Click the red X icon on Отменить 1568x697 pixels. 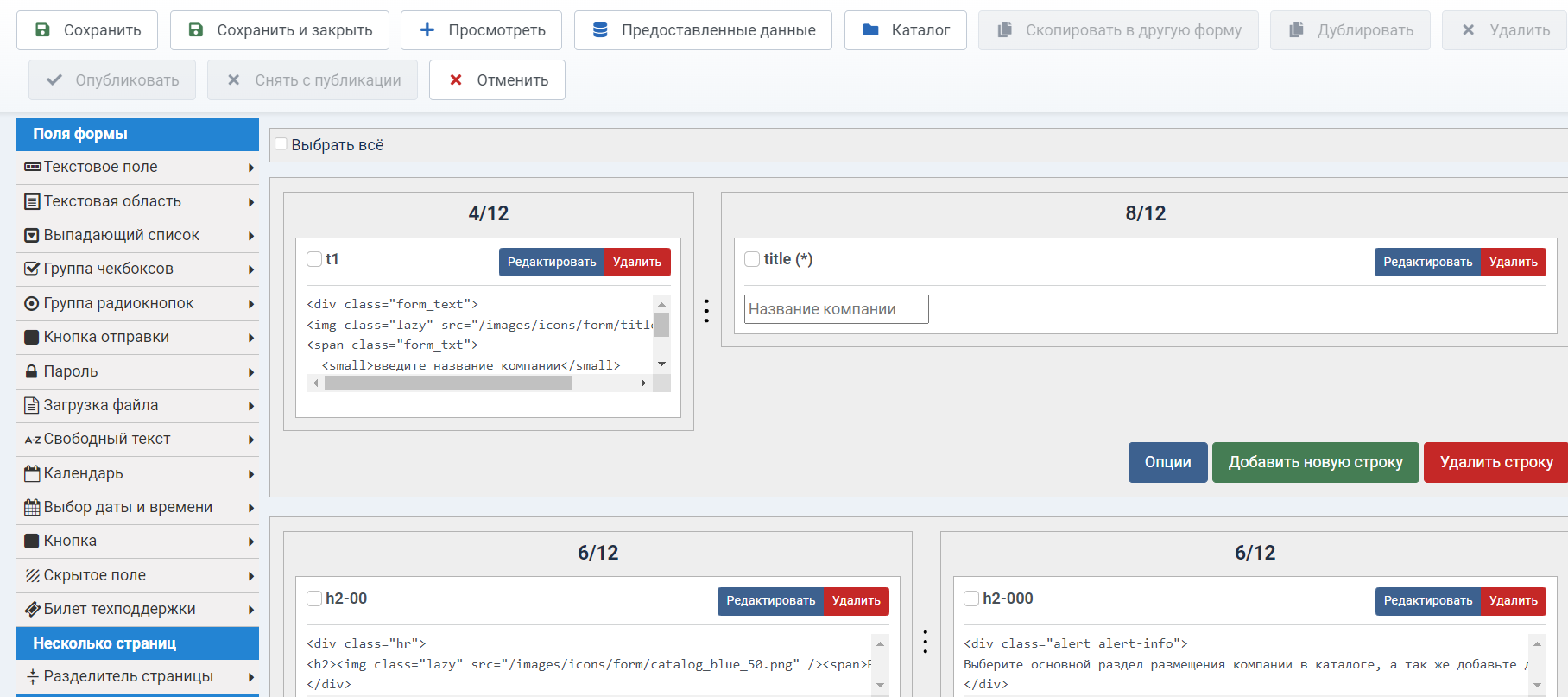pos(456,80)
